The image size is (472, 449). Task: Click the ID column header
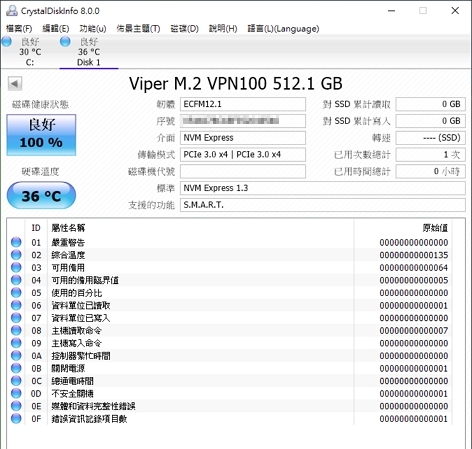[36, 228]
